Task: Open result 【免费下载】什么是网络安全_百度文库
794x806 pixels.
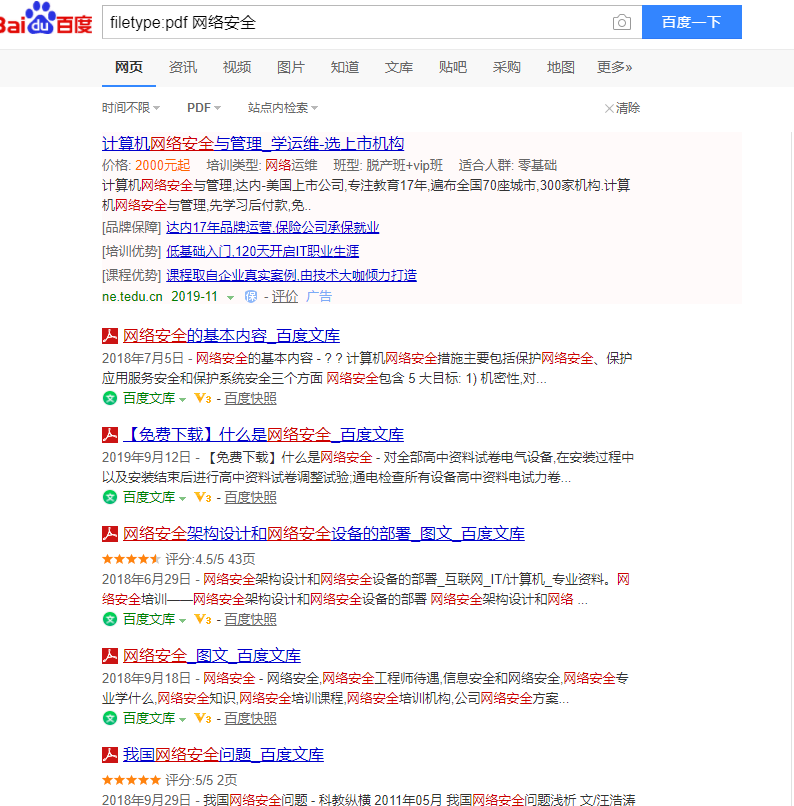Action: tap(263, 435)
